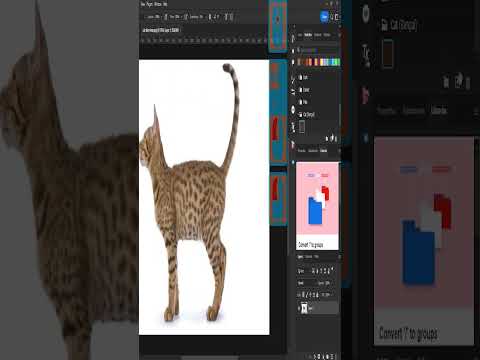
Task: Delete swatch trash icon in Swatches panel
Action: point(336,138)
